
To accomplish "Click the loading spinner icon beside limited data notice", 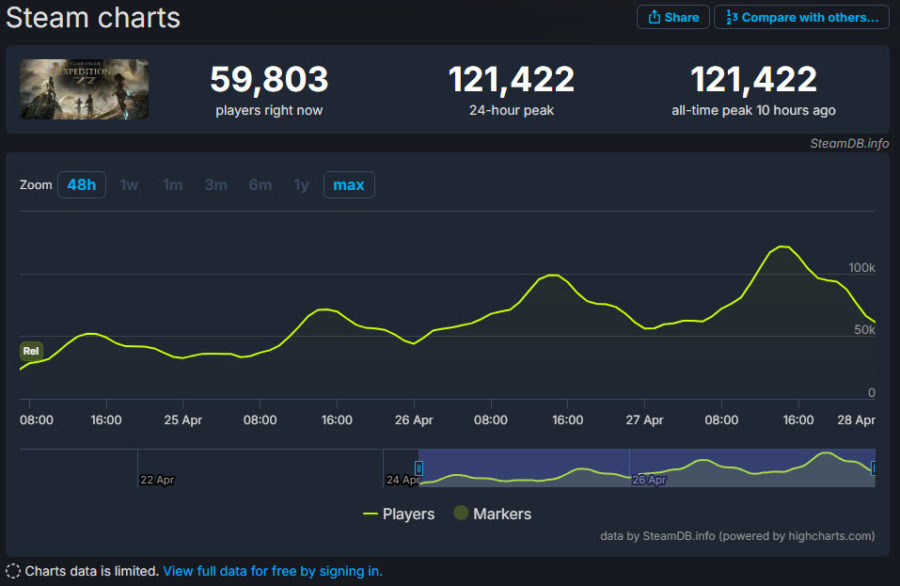I will (x=13, y=571).
